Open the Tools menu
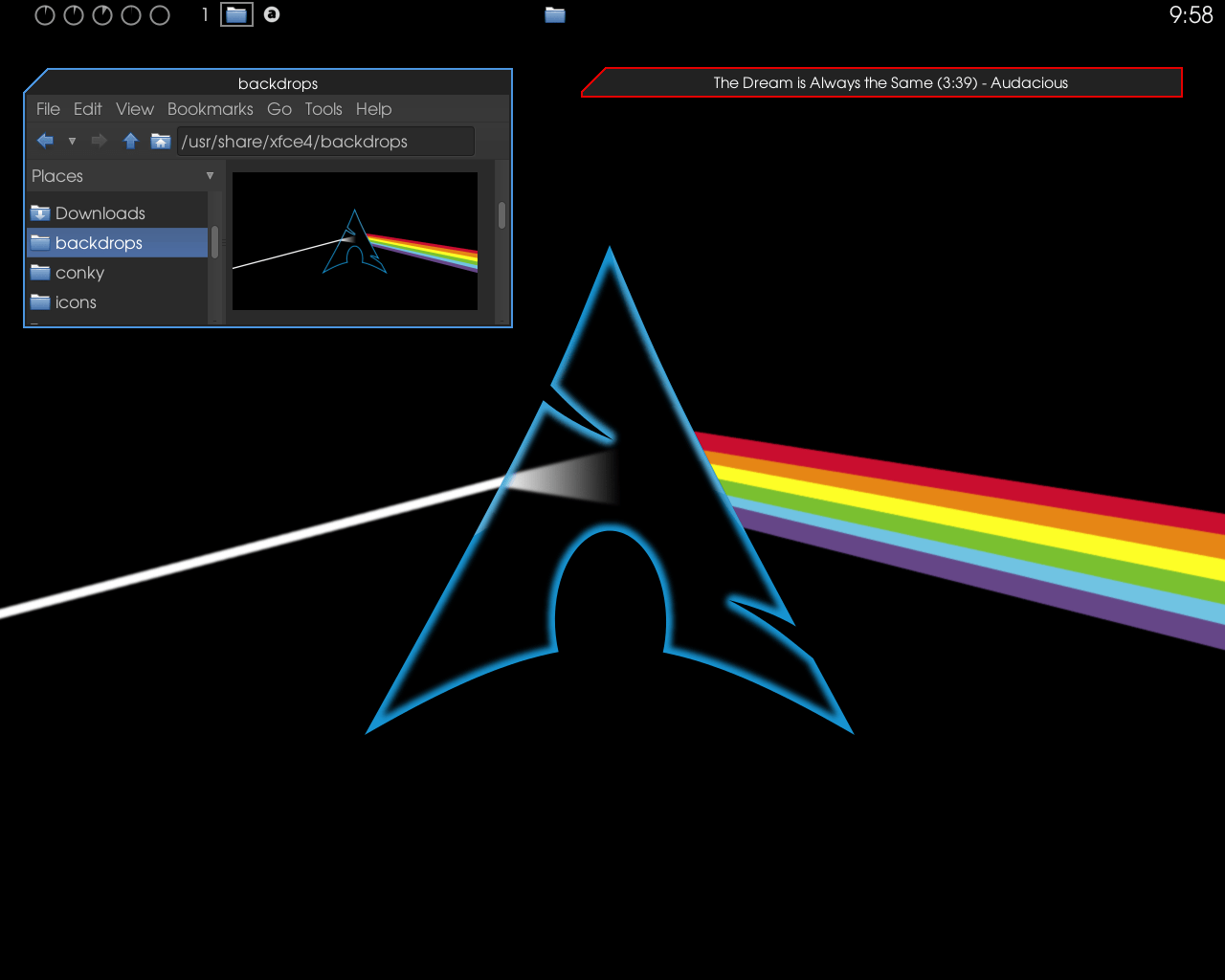The width and height of the screenshot is (1225, 980). pos(323,109)
